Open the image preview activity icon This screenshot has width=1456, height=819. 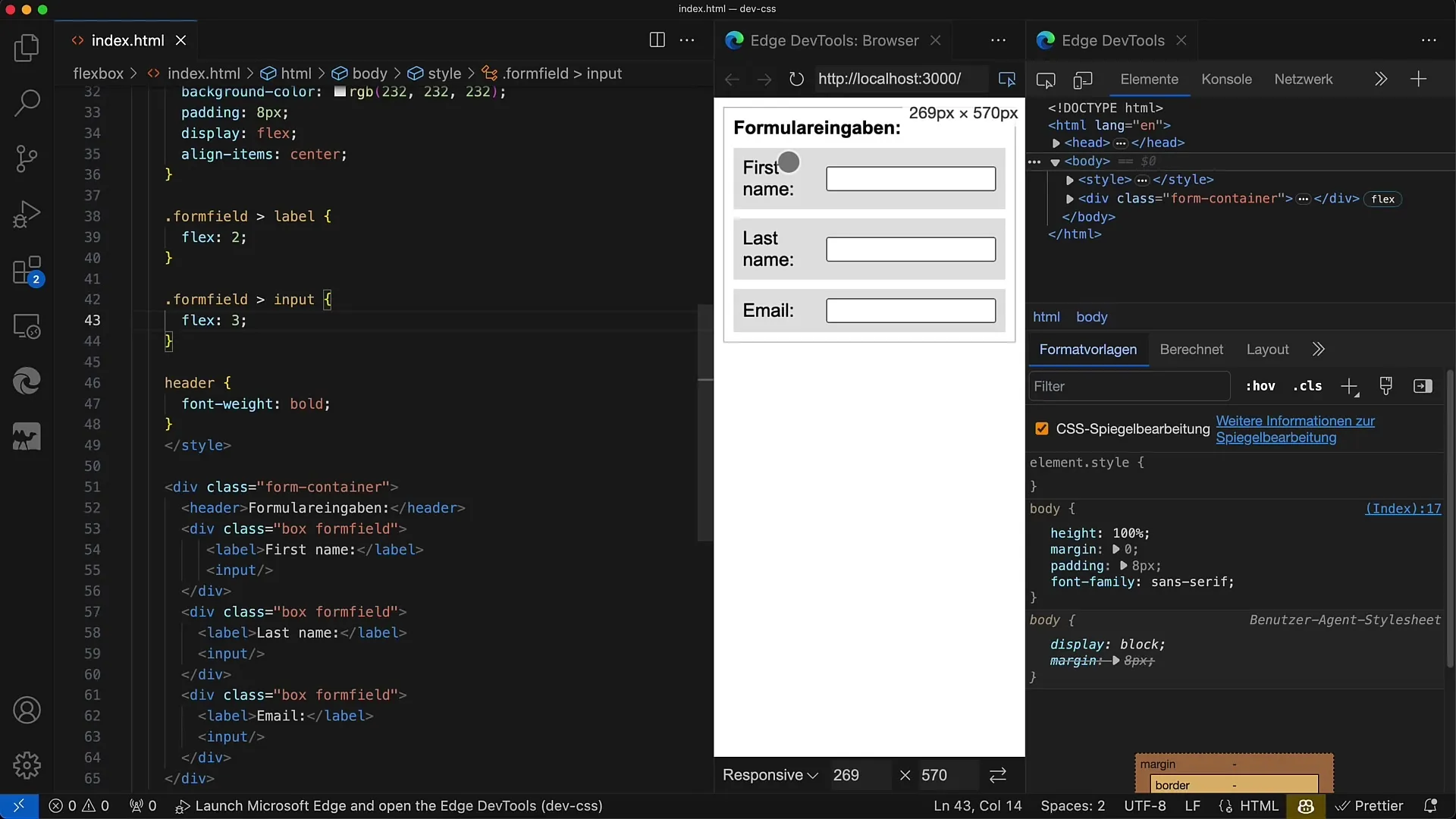click(x=27, y=437)
